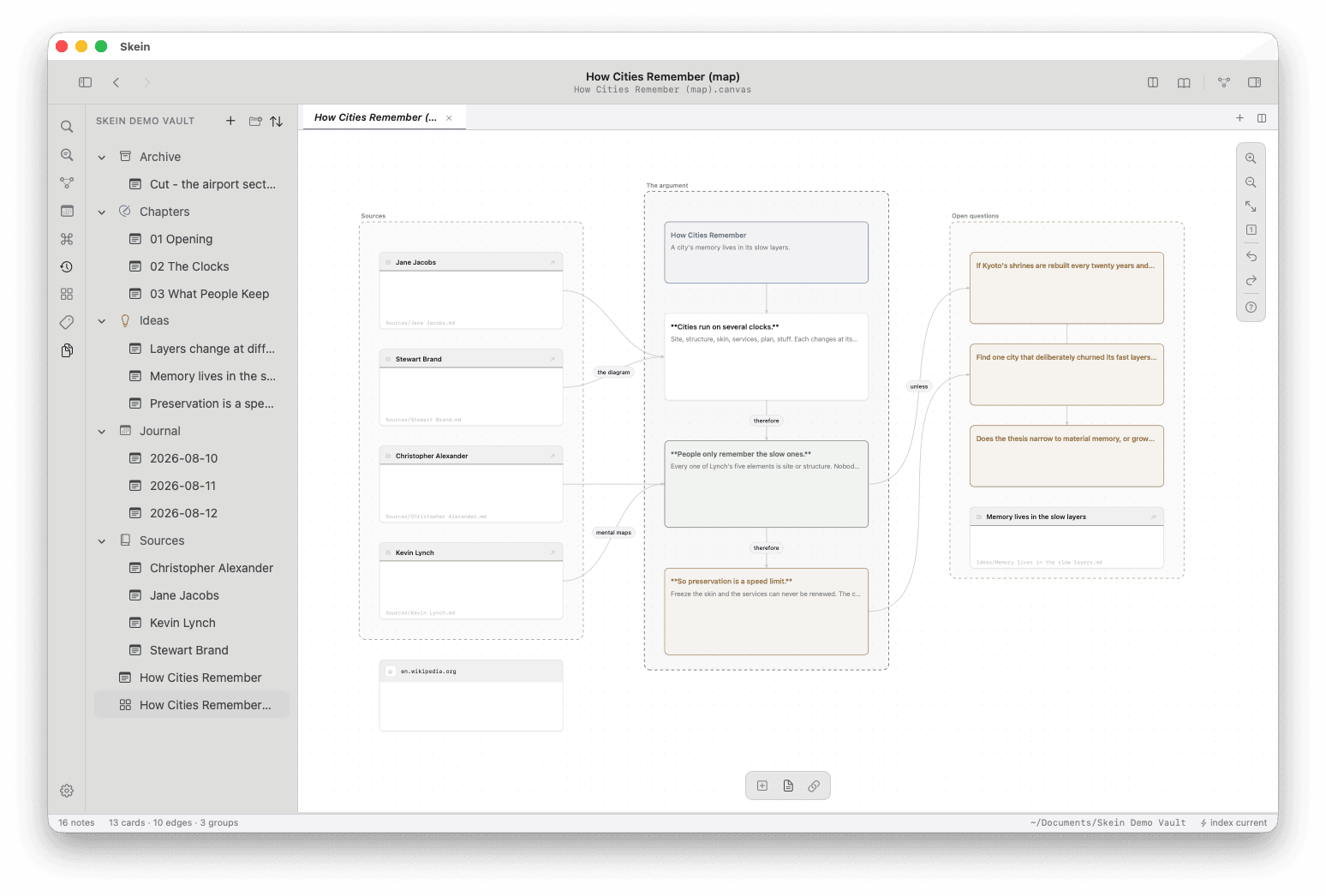The width and height of the screenshot is (1326, 896).
Task: Zoom in on the canvas
Action: [1251, 158]
